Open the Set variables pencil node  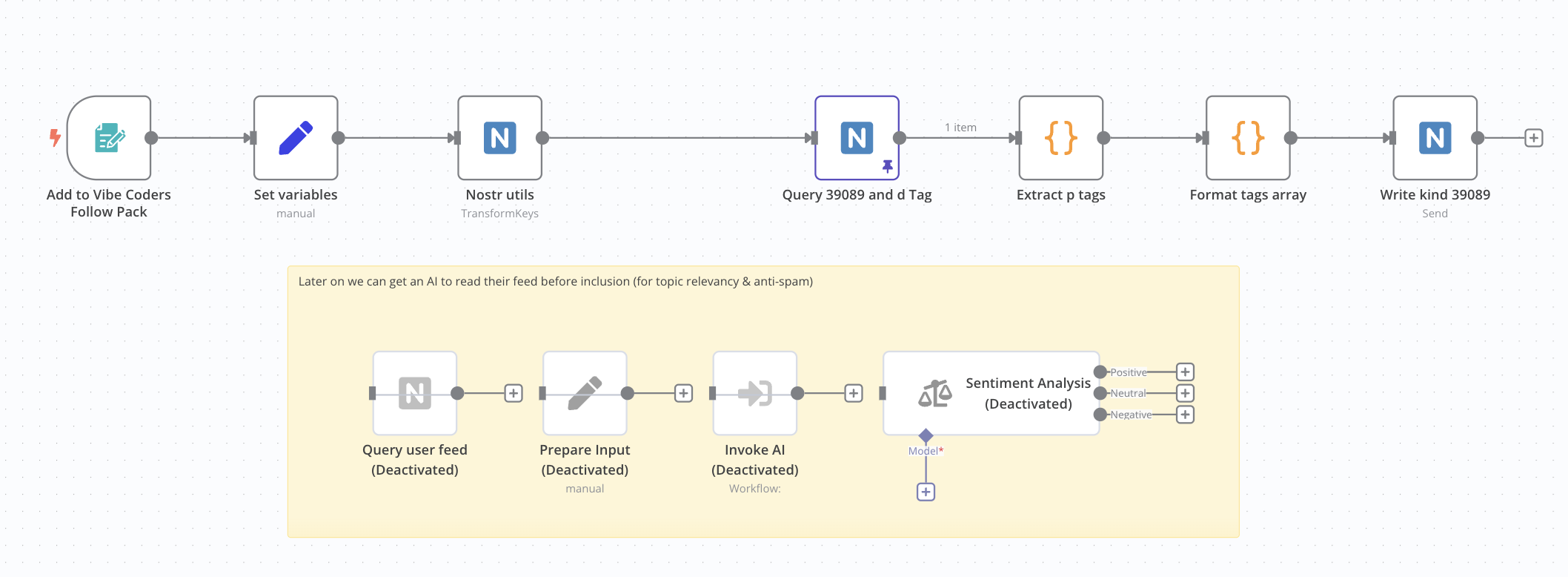(x=296, y=138)
